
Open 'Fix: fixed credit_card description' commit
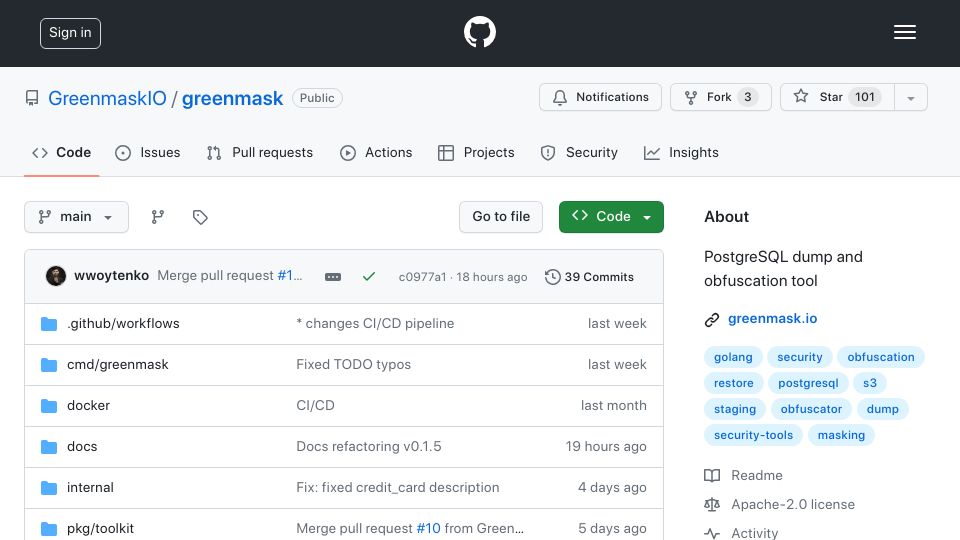pos(397,487)
